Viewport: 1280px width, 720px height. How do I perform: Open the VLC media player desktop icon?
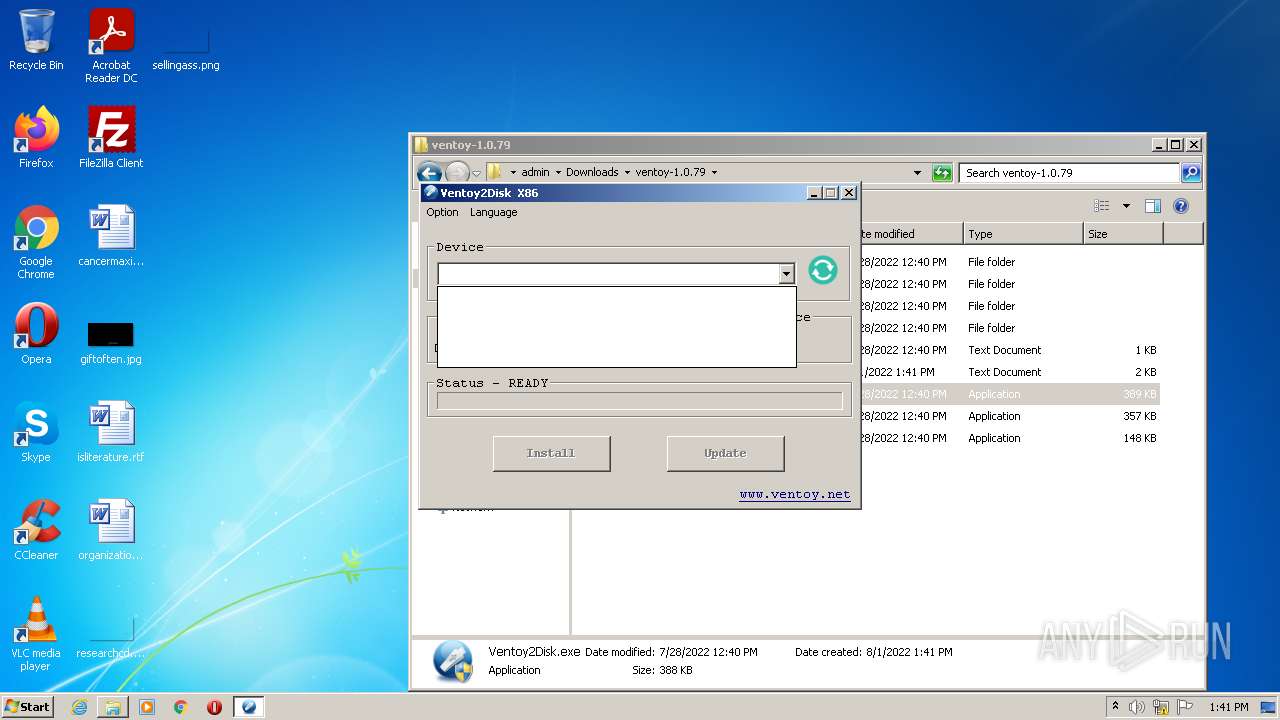coord(36,635)
